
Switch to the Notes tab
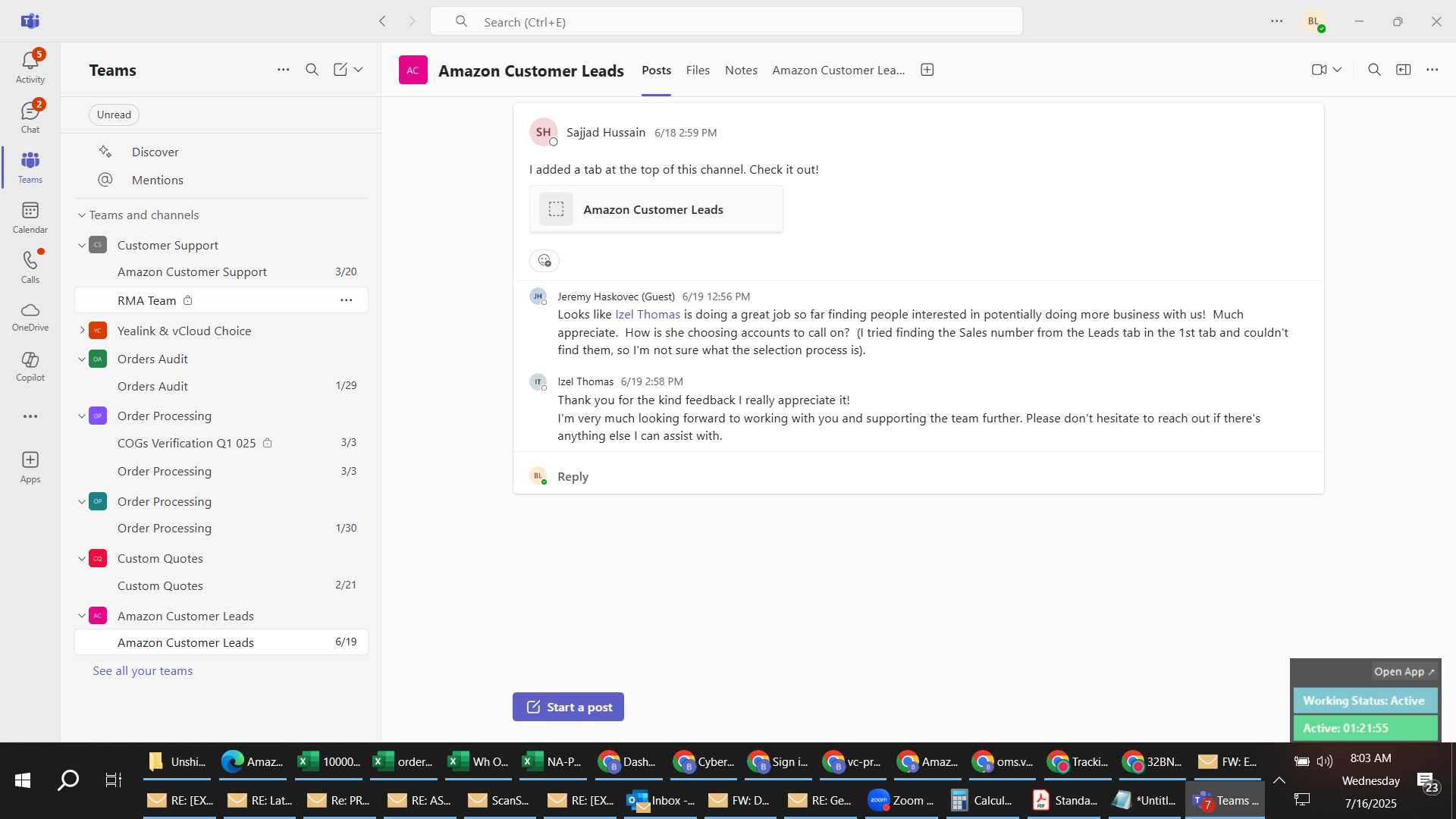pyautogui.click(x=741, y=70)
